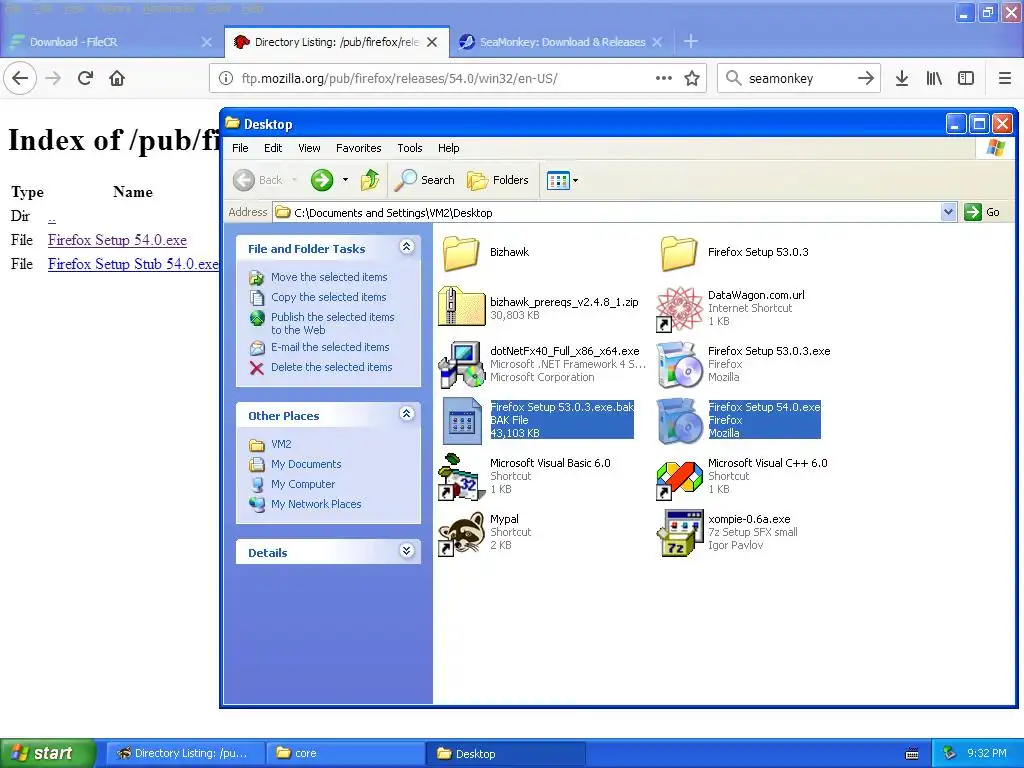This screenshot has height=768, width=1024.
Task: Toggle Folders pane in Explorer
Action: tap(498, 180)
